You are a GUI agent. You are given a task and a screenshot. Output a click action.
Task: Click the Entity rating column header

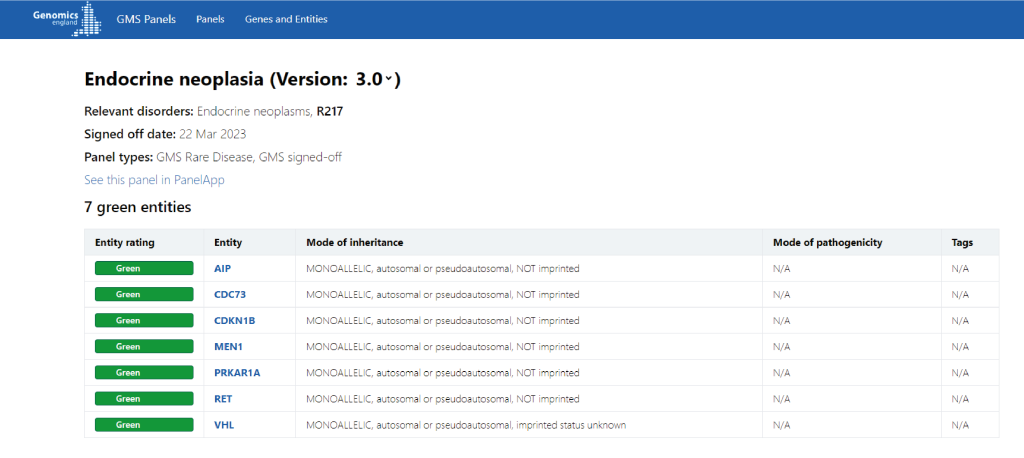coord(125,242)
